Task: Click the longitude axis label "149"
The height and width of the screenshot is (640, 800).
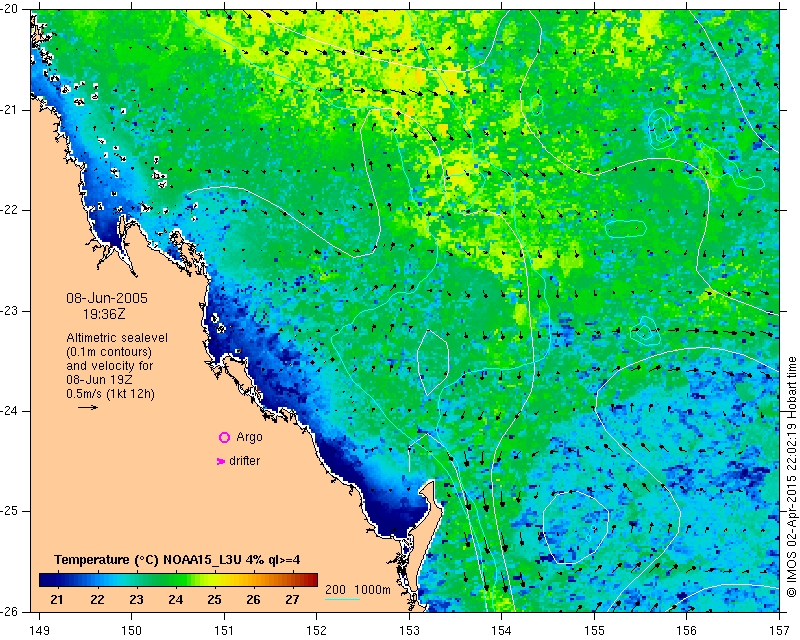Action: [40, 630]
